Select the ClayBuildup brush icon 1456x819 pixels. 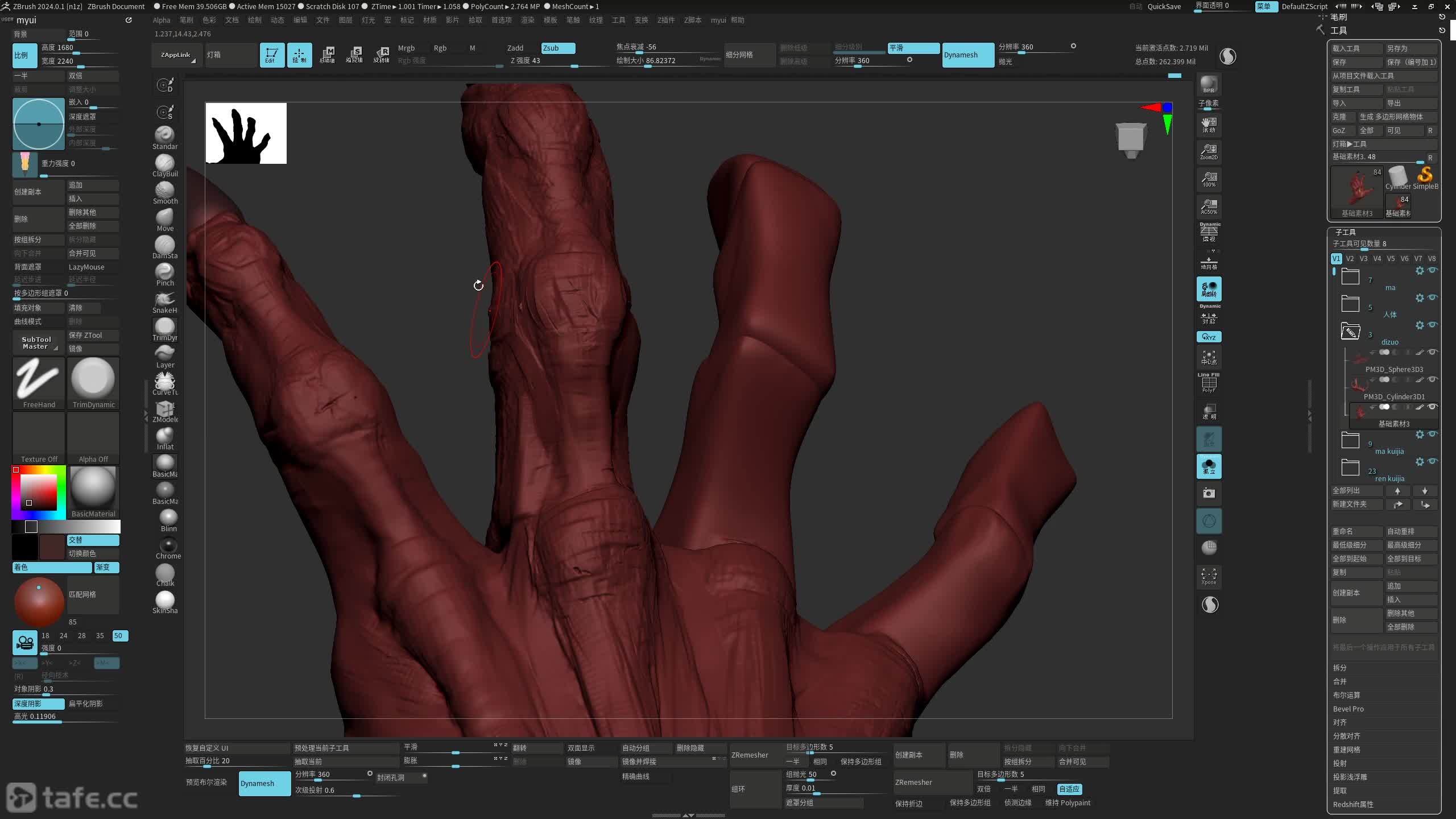164,164
